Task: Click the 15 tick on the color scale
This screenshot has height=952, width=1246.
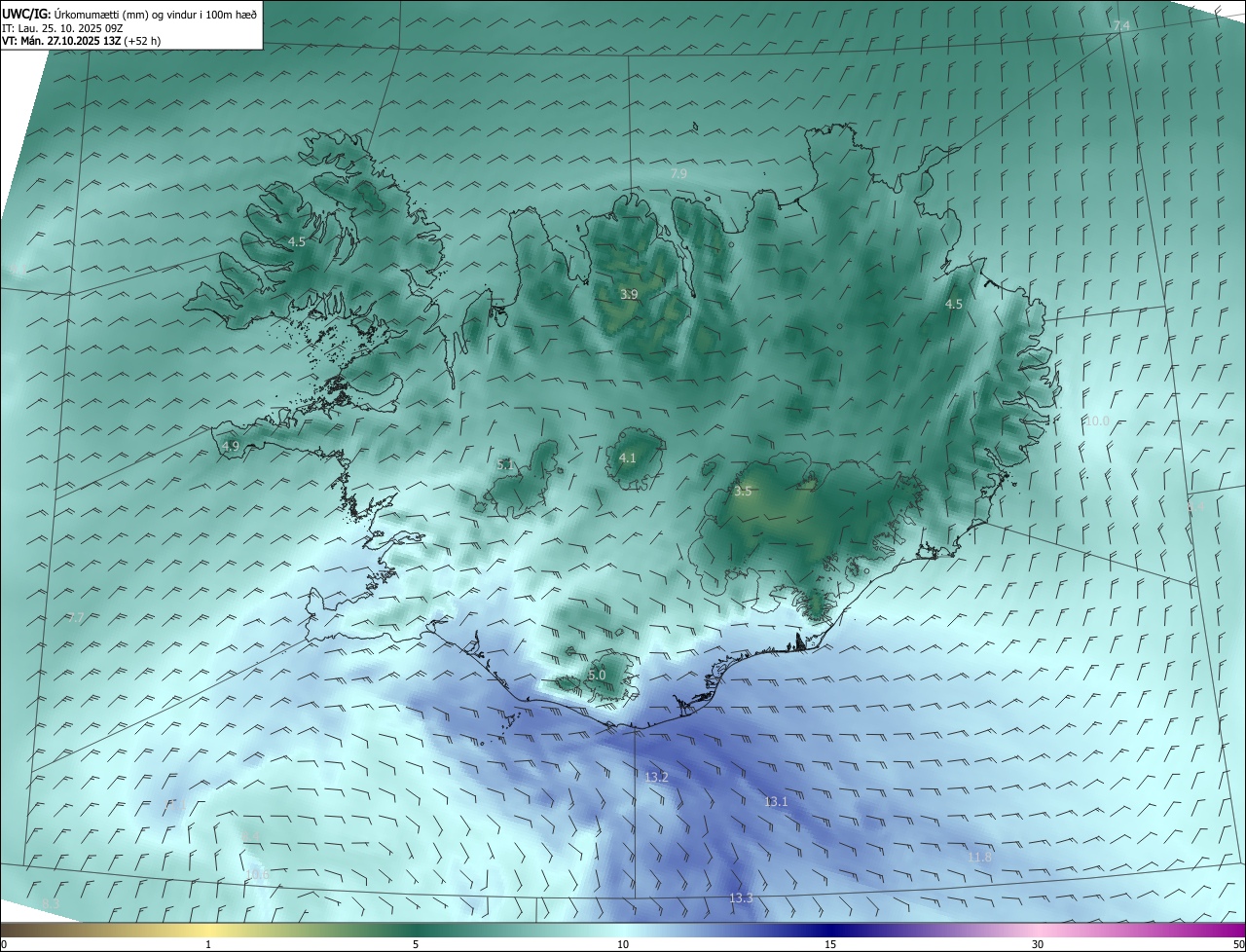Action: coord(830,944)
